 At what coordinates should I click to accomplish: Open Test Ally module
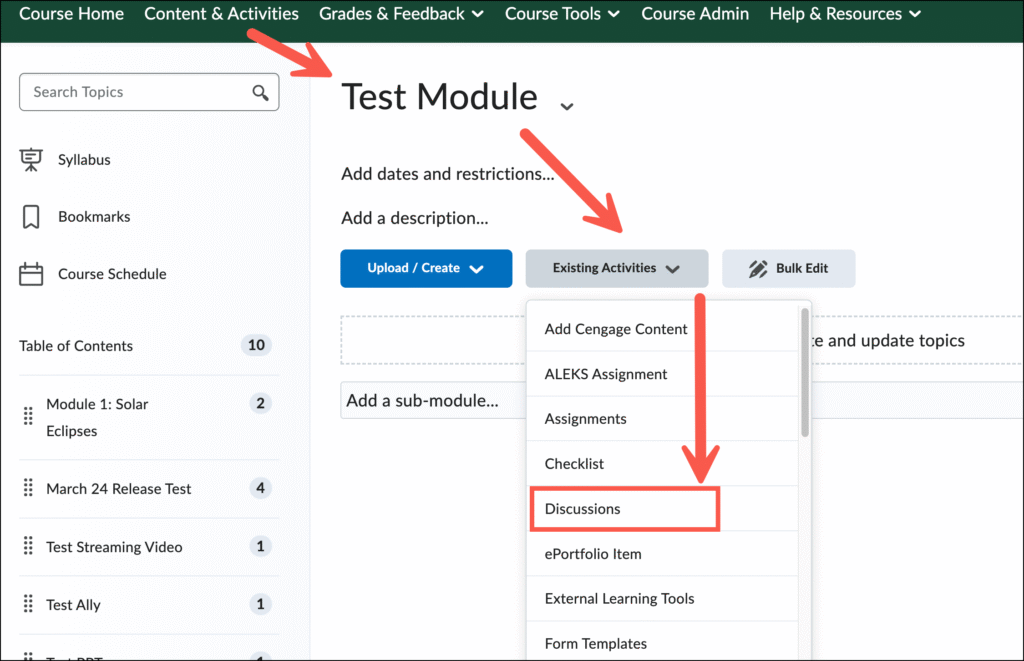73,605
